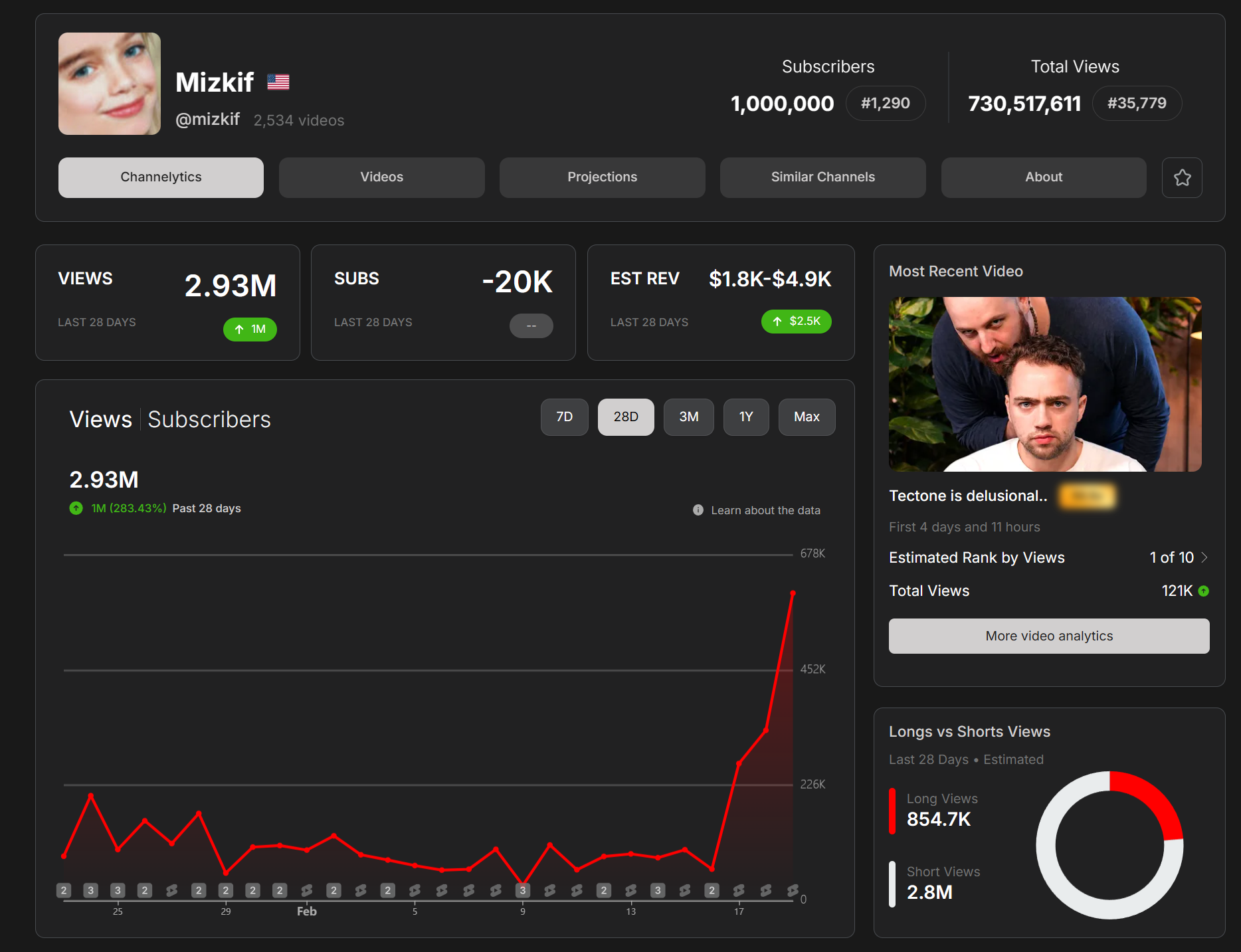Image resolution: width=1241 pixels, height=952 pixels.
Task: Click the chevron next to 1 of 10
Action: [1204, 557]
